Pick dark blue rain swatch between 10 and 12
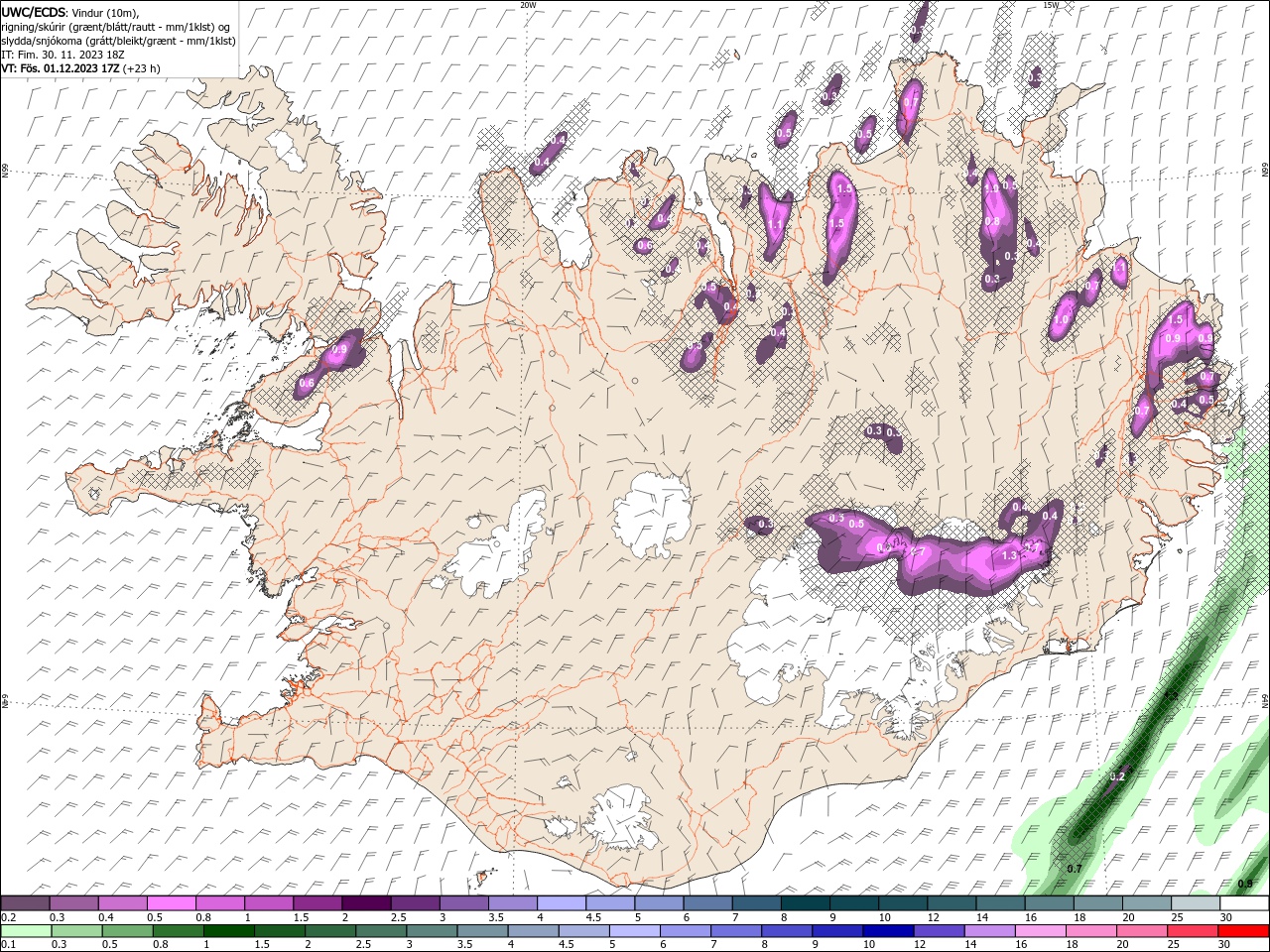 (887, 931)
